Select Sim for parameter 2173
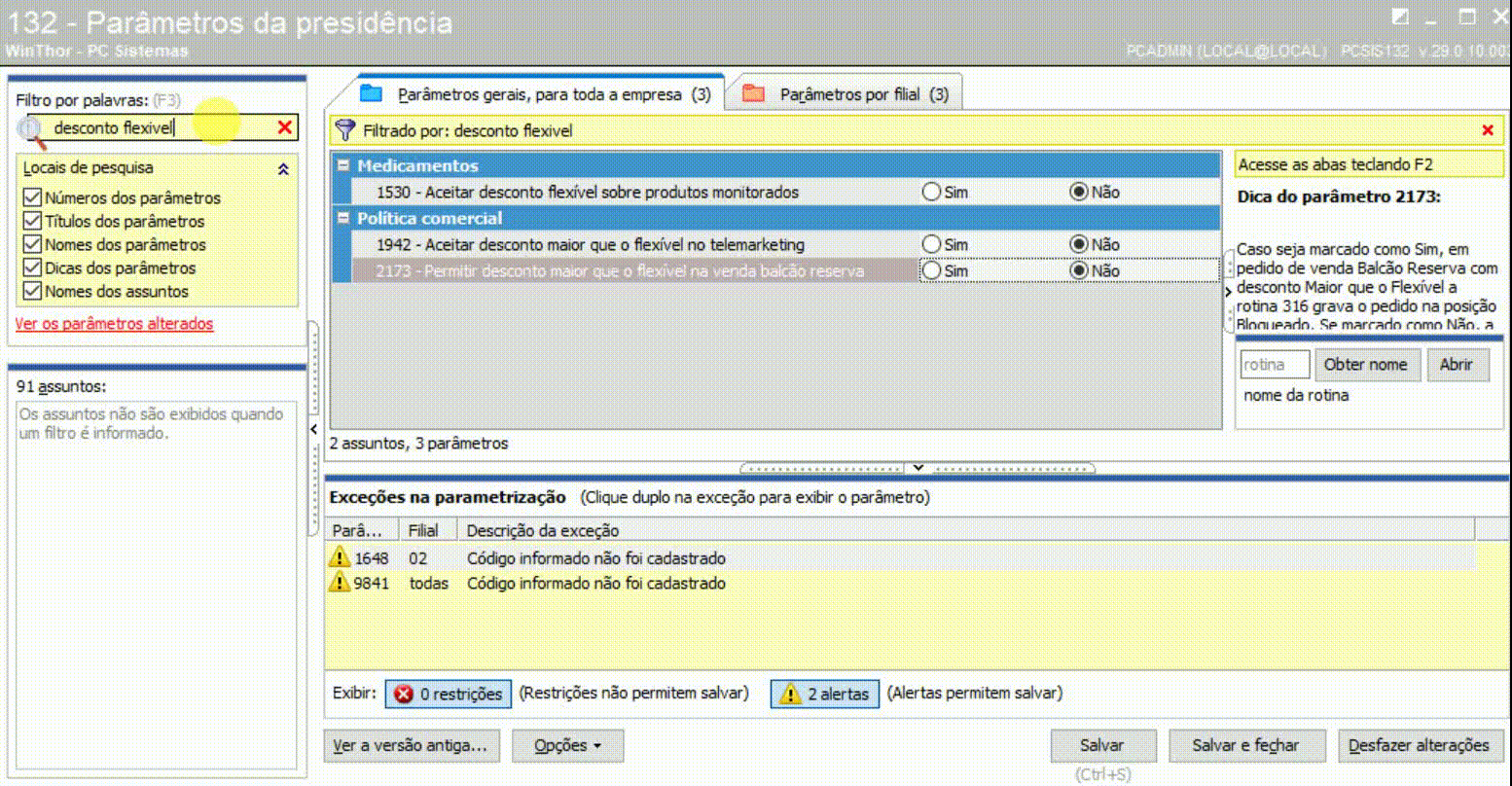This screenshot has height=786, width=1512. [x=931, y=270]
